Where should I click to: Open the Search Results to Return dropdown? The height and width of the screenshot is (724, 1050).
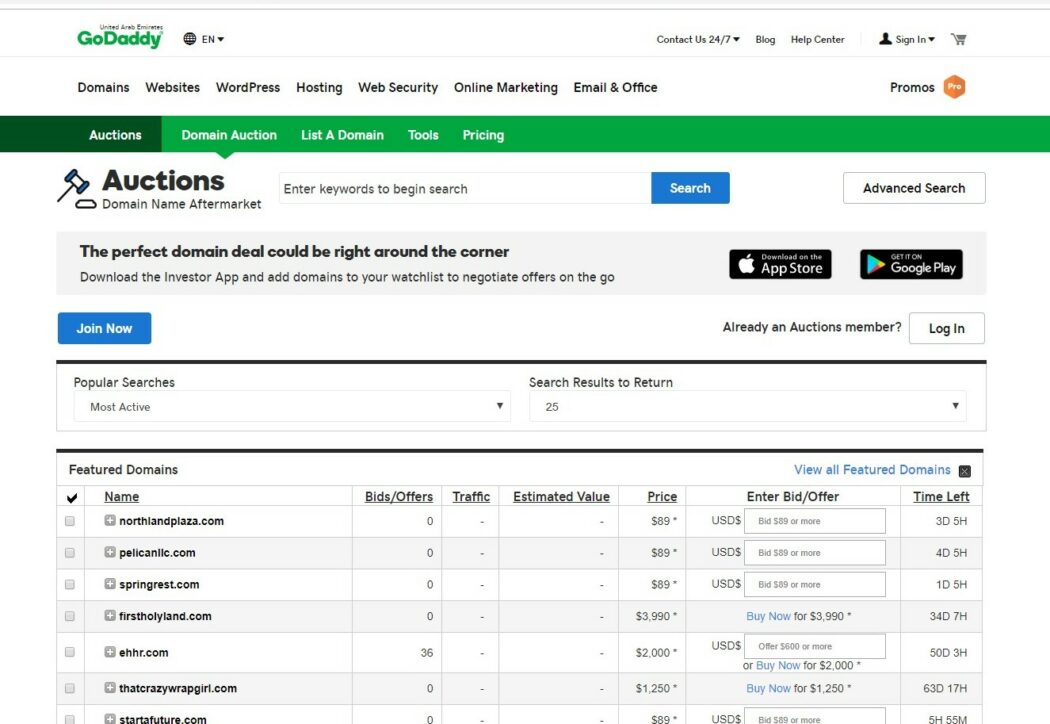point(748,406)
